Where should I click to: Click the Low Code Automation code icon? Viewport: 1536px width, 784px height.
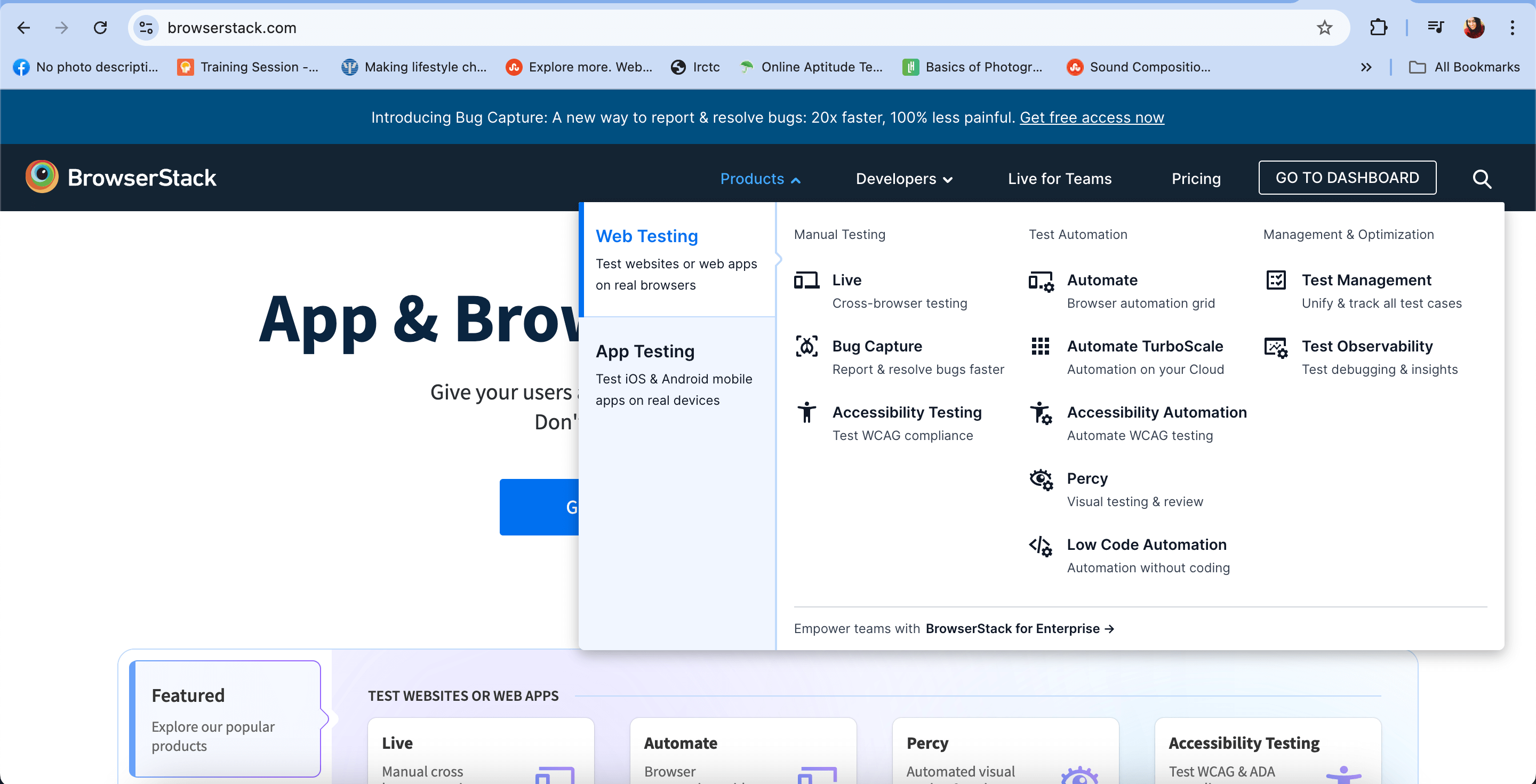pyautogui.click(x=1040, y=546)
